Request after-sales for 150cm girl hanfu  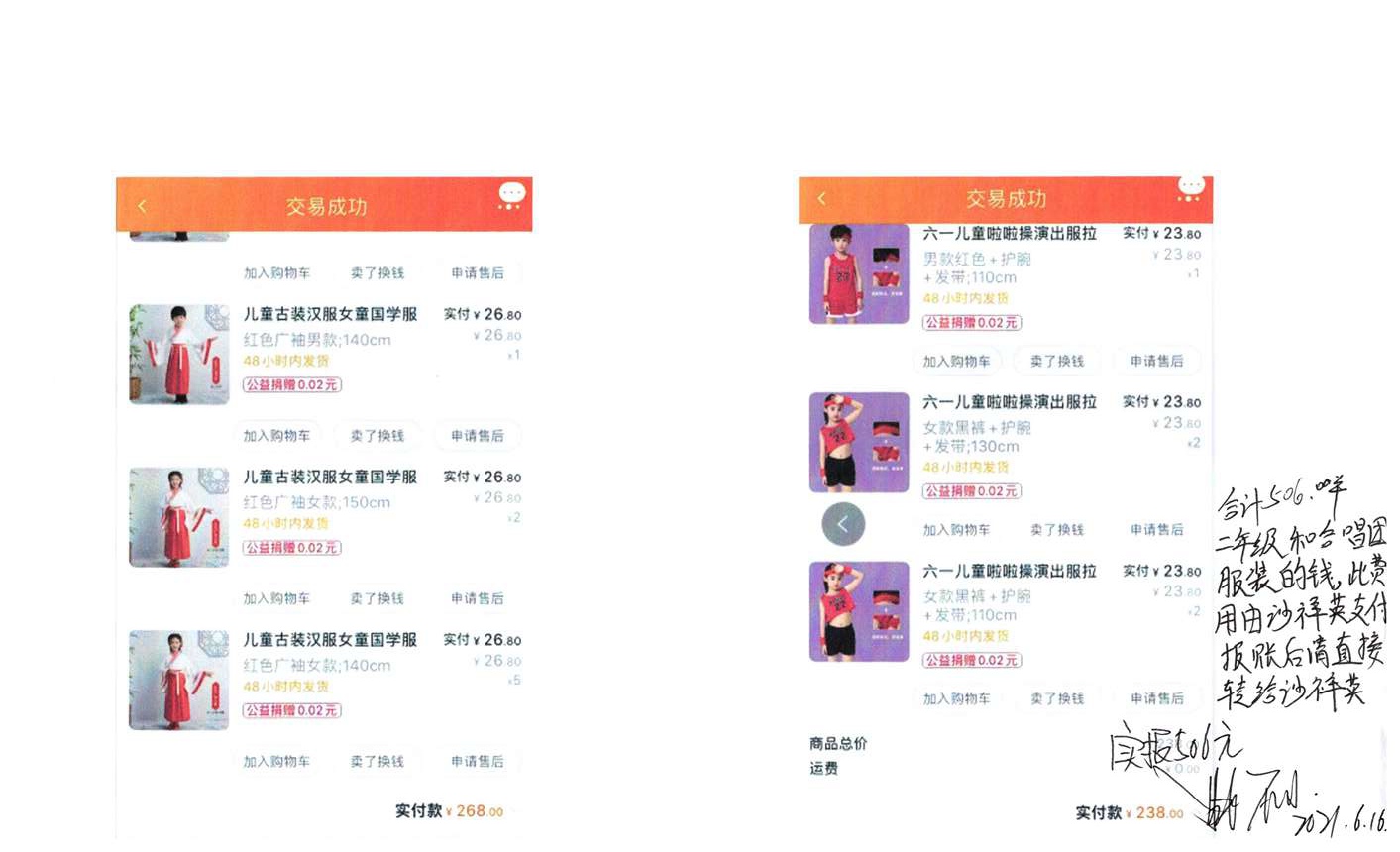(478, 598)
